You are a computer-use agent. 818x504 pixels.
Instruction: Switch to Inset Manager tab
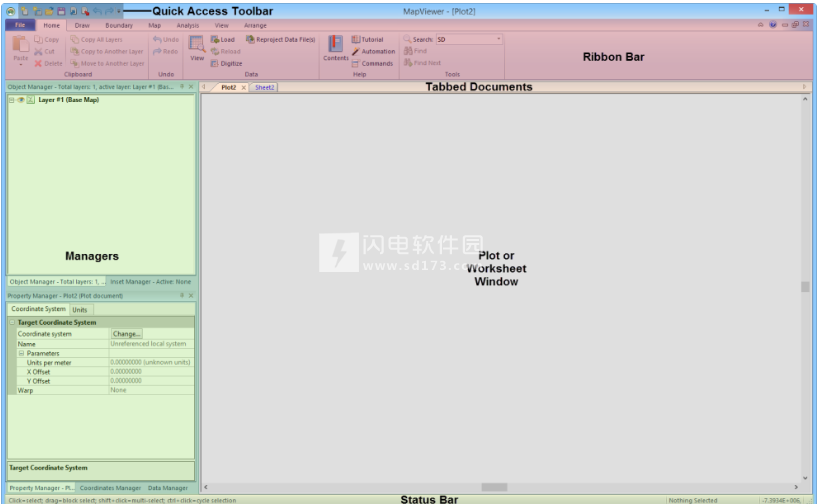(151, 282)
